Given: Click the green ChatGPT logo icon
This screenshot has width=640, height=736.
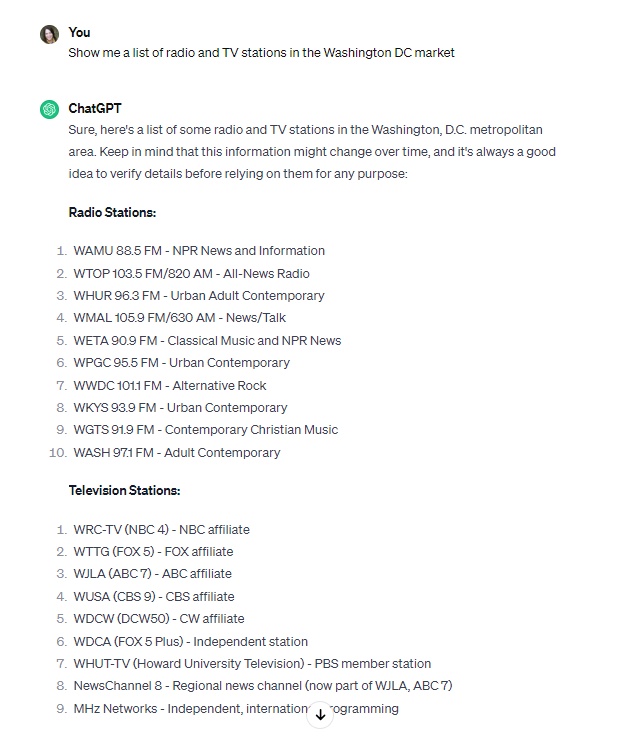Looking at the screenshot, I should (x=49, y=109).
